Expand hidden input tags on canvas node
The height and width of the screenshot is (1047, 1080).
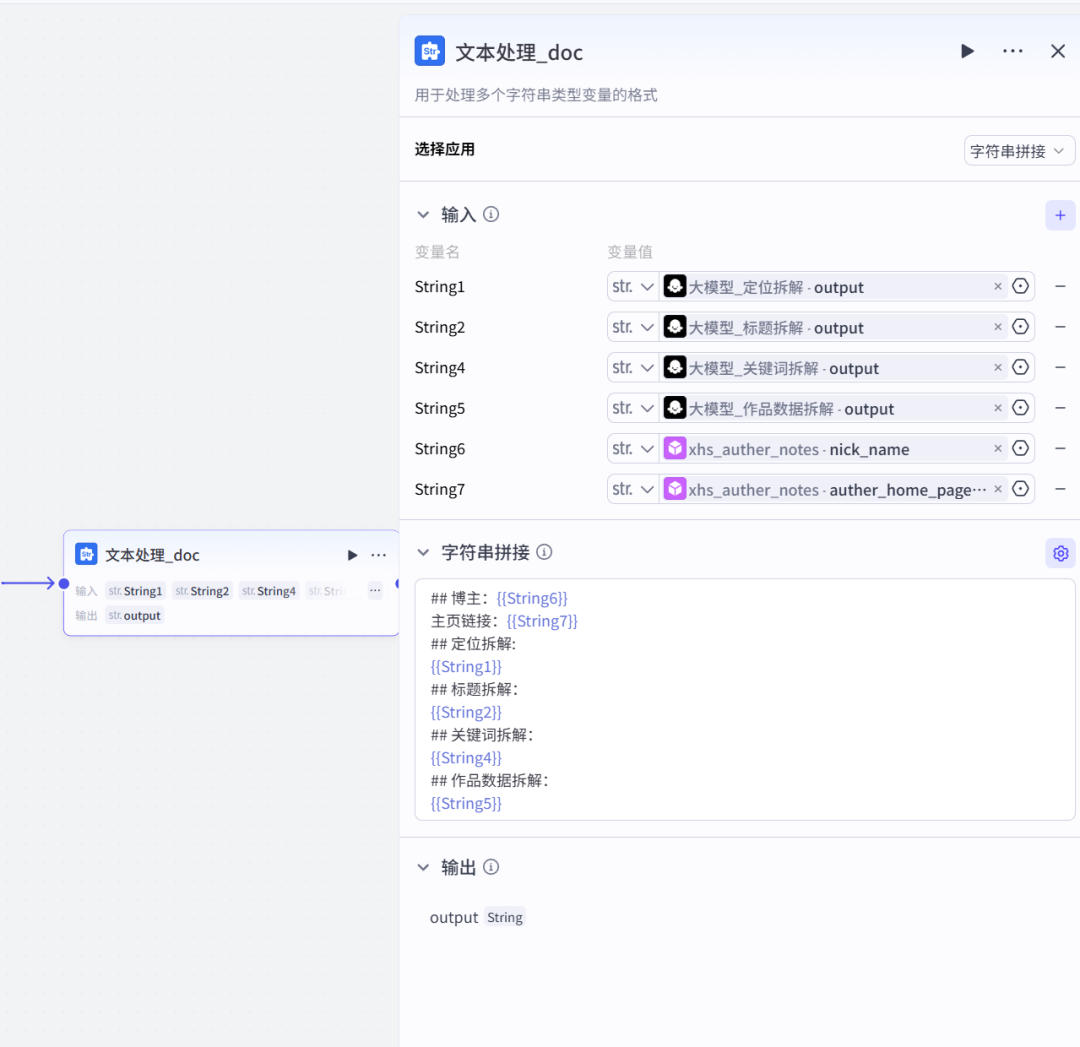tap(375, 590)
